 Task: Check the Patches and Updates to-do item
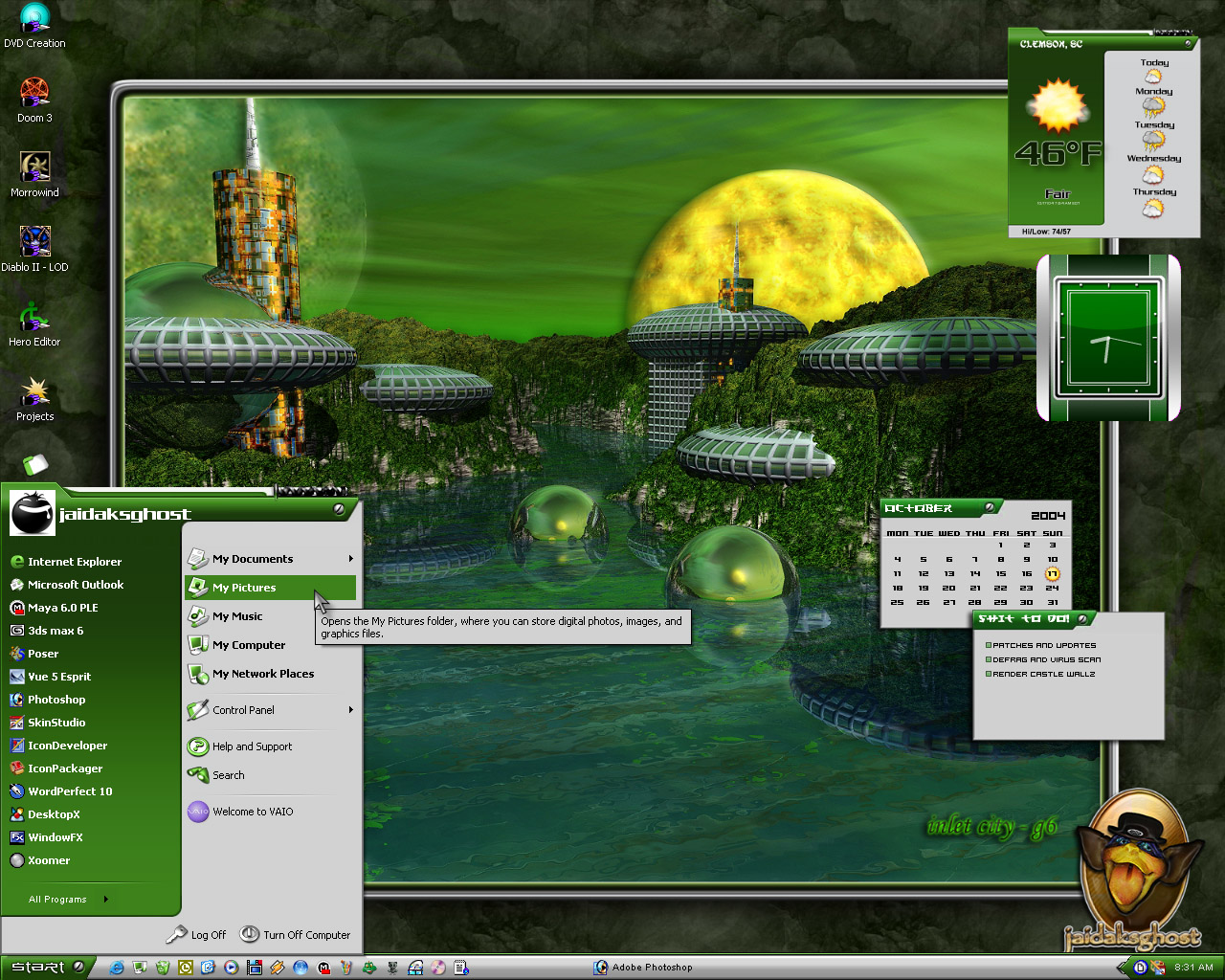[x=989, y=645]
